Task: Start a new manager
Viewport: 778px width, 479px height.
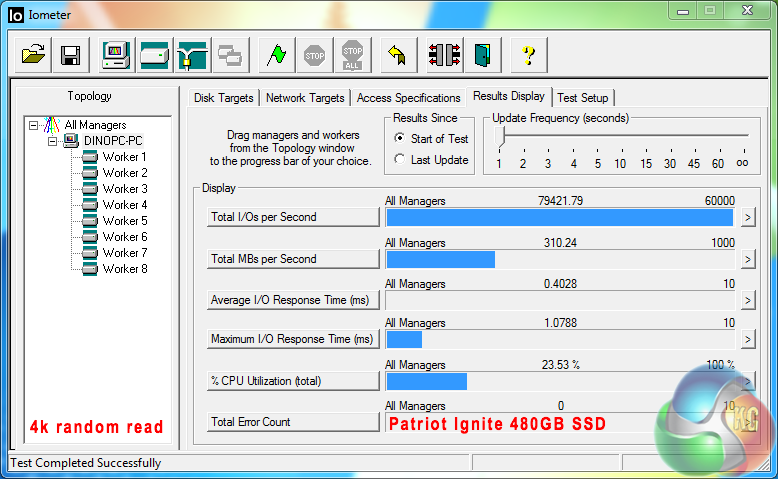Action: point(116,55)
